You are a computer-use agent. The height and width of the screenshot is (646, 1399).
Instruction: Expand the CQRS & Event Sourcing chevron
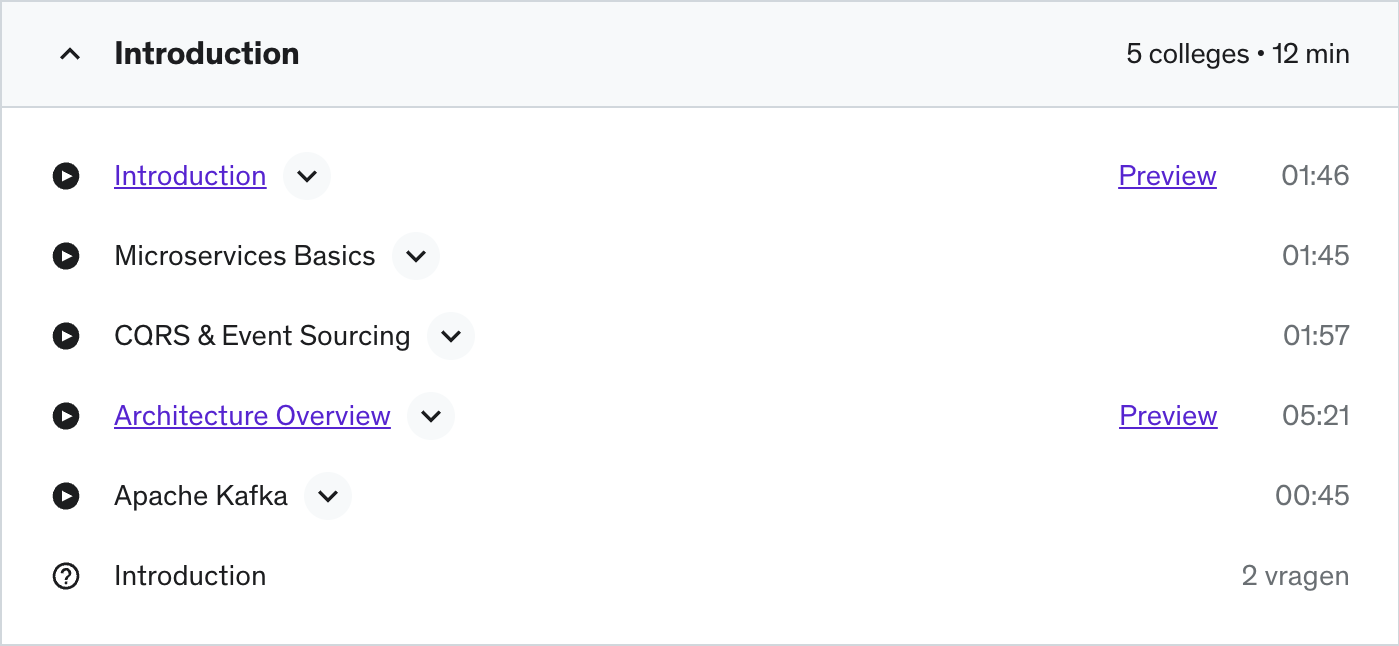pyautogui.click(x=451, y=336)
